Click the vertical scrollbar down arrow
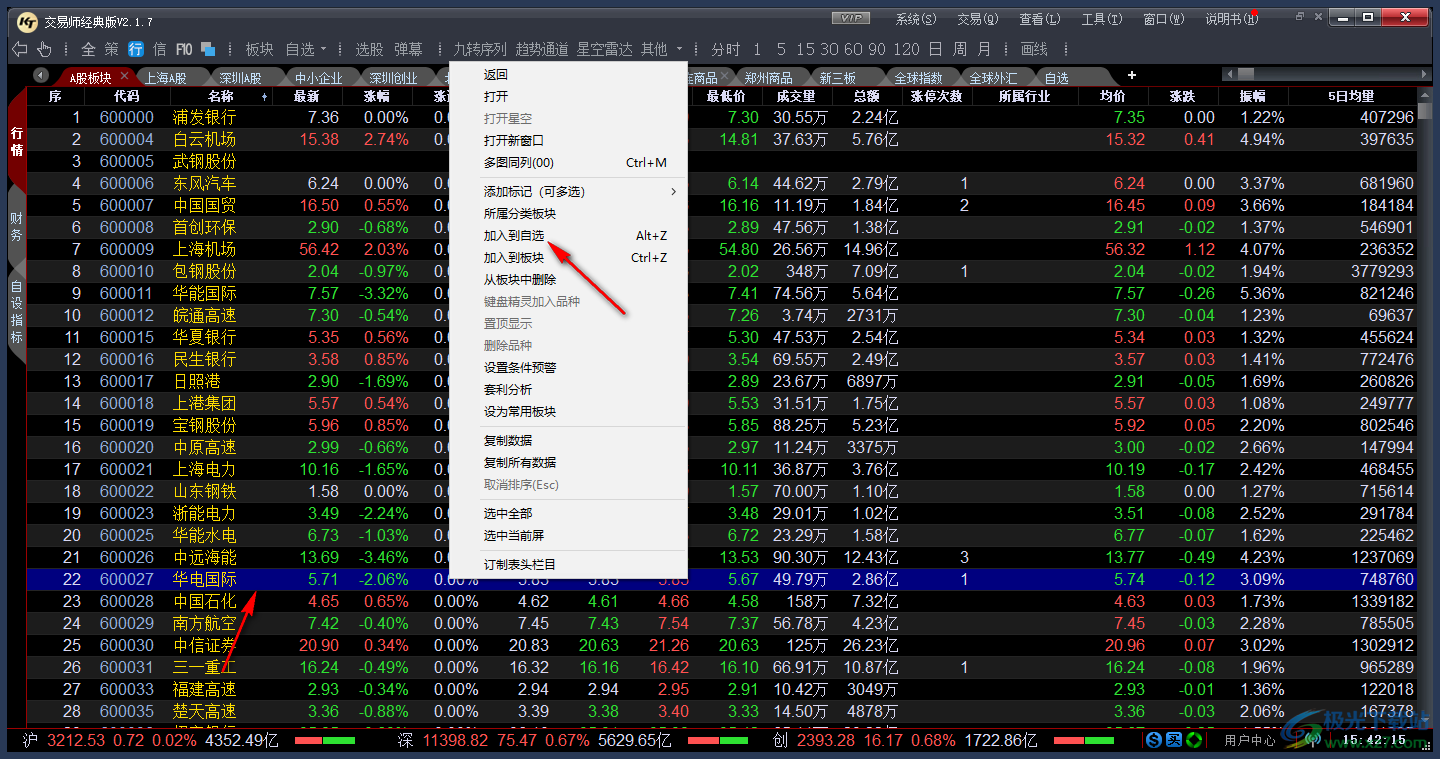1440x759 pixels. 1426,719
